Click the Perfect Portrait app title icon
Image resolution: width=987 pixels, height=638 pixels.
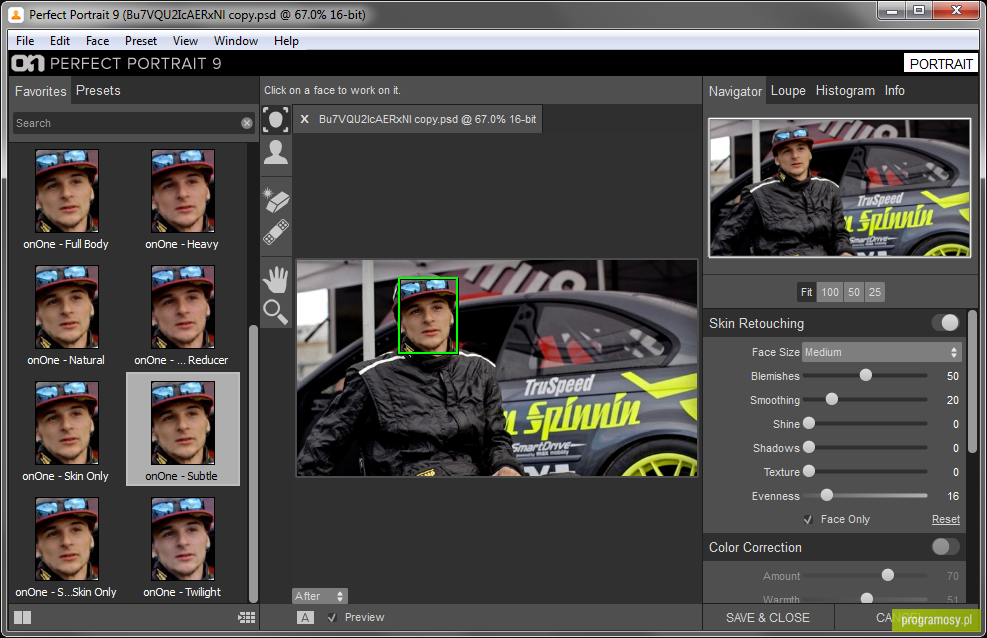(16, 14)
